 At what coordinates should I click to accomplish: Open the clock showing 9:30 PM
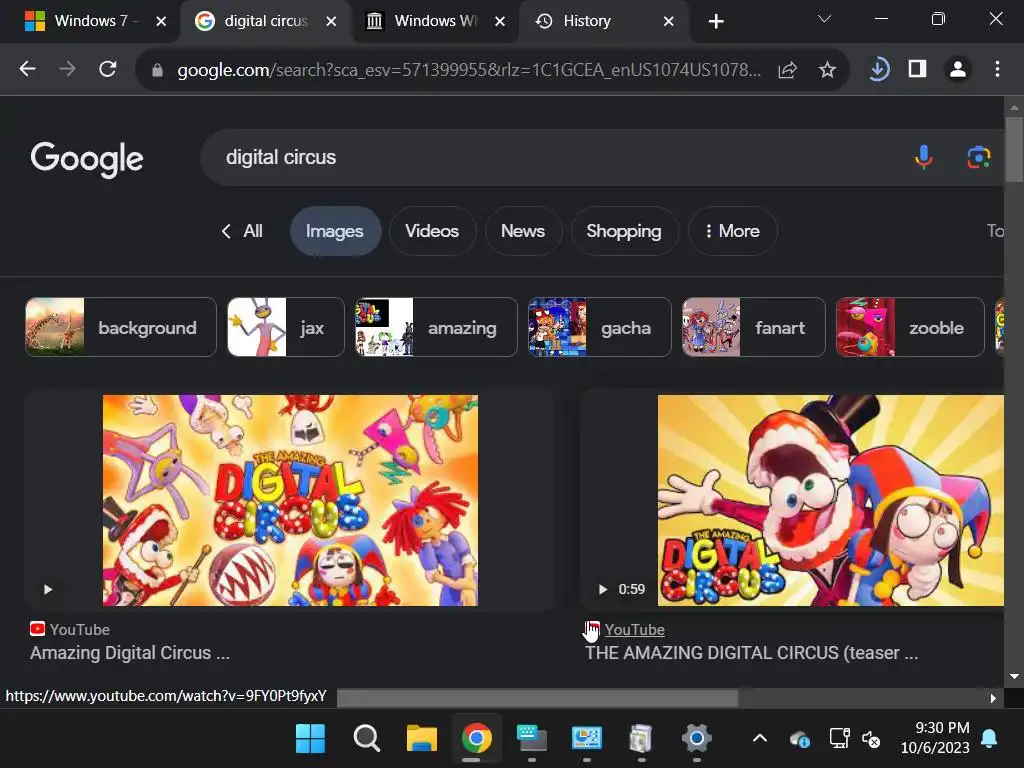[935, 737]
